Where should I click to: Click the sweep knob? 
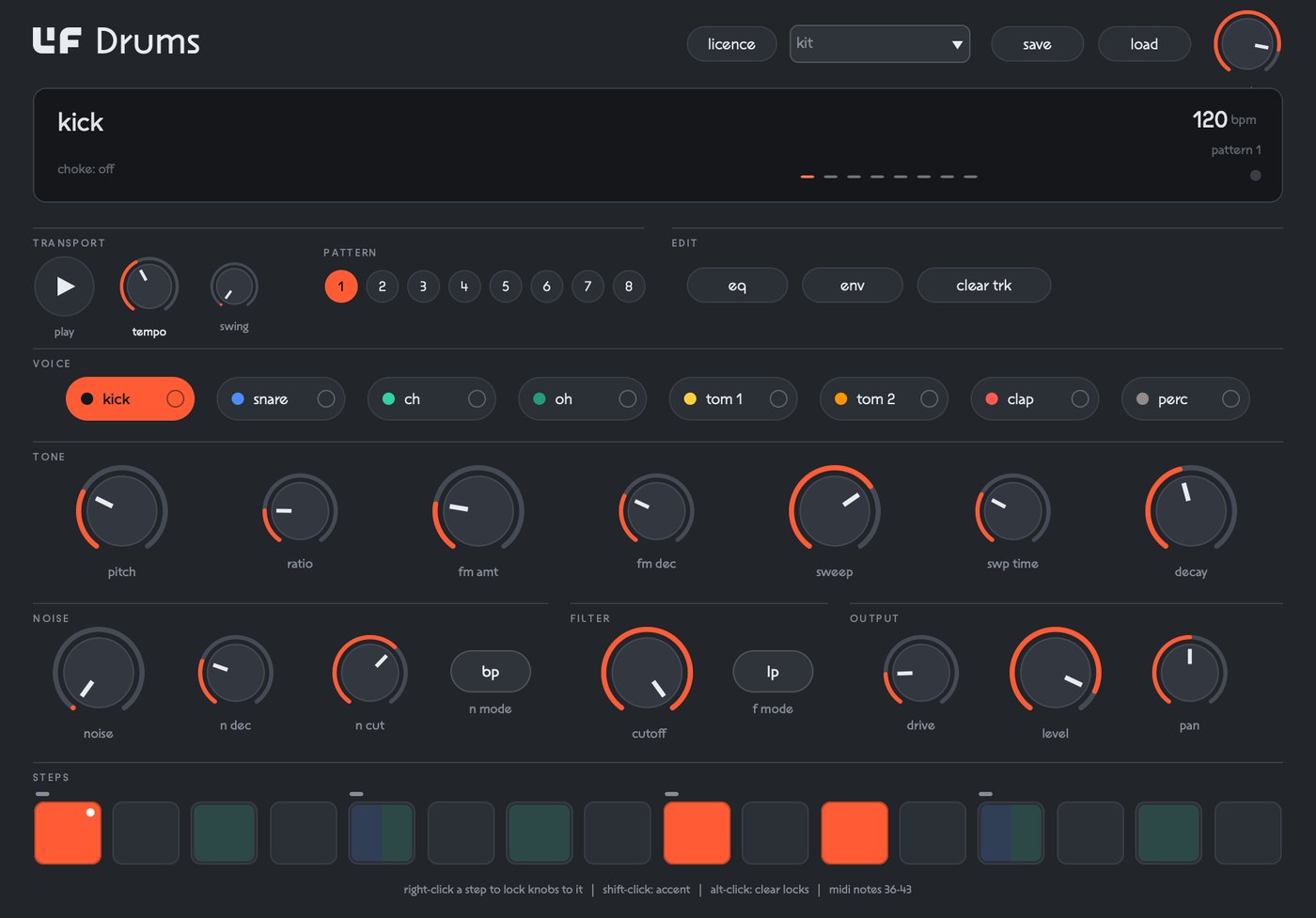(x=834, y=510)
